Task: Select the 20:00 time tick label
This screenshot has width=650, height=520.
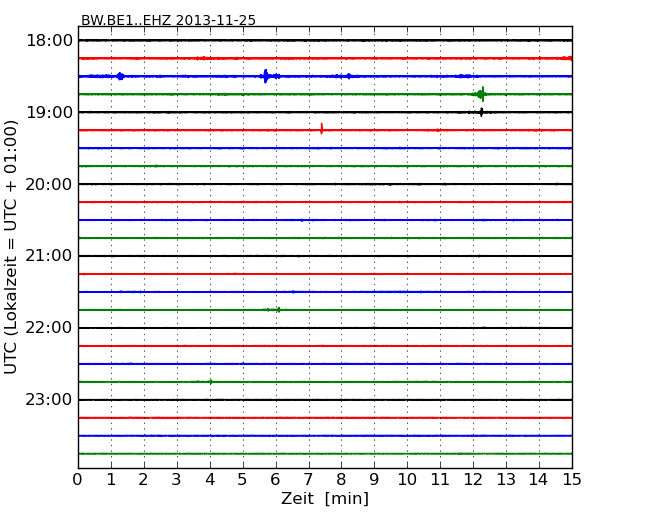Action: click(x=49, y=184)
